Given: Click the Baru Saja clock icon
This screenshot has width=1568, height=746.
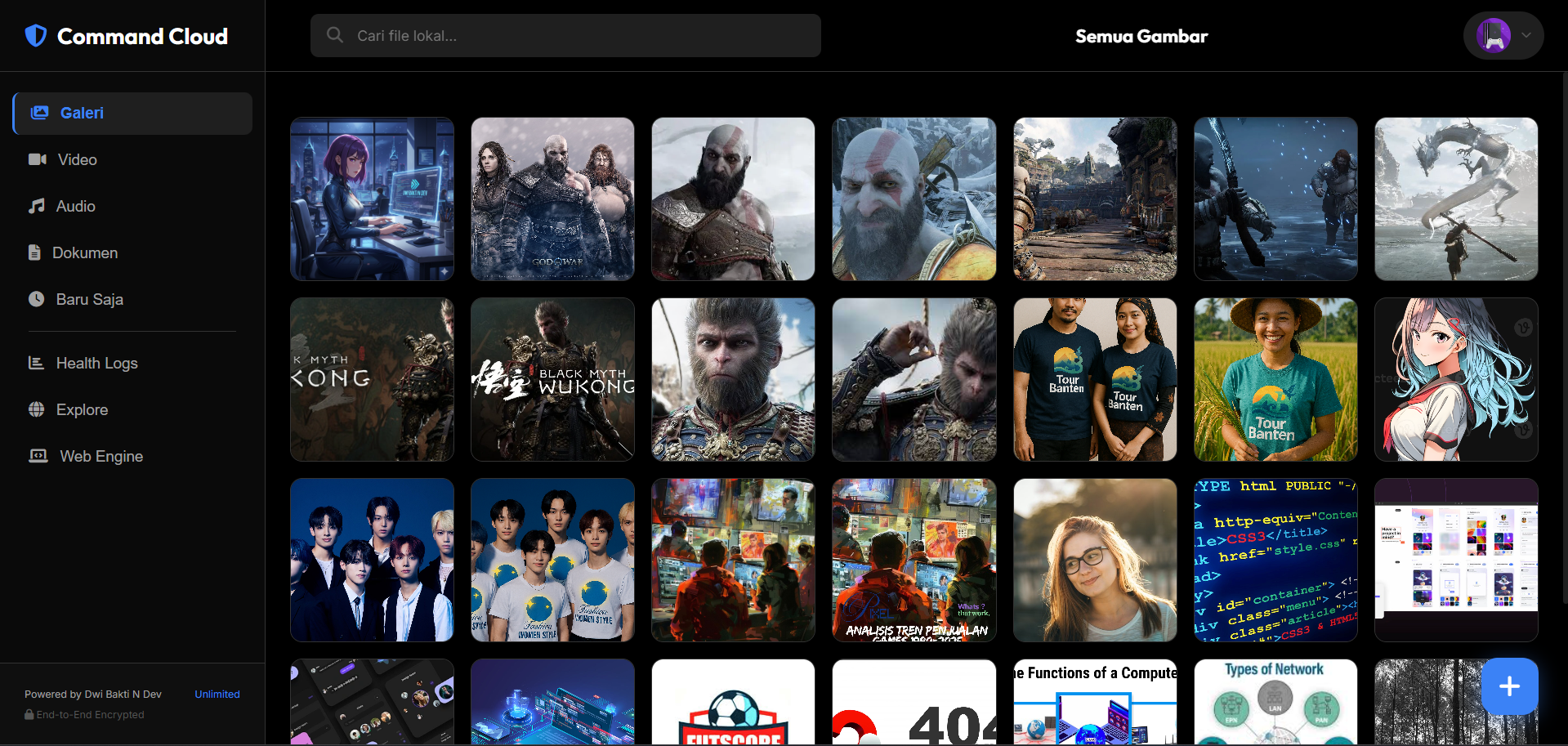Looking at the screenshot, I should 37,299.
